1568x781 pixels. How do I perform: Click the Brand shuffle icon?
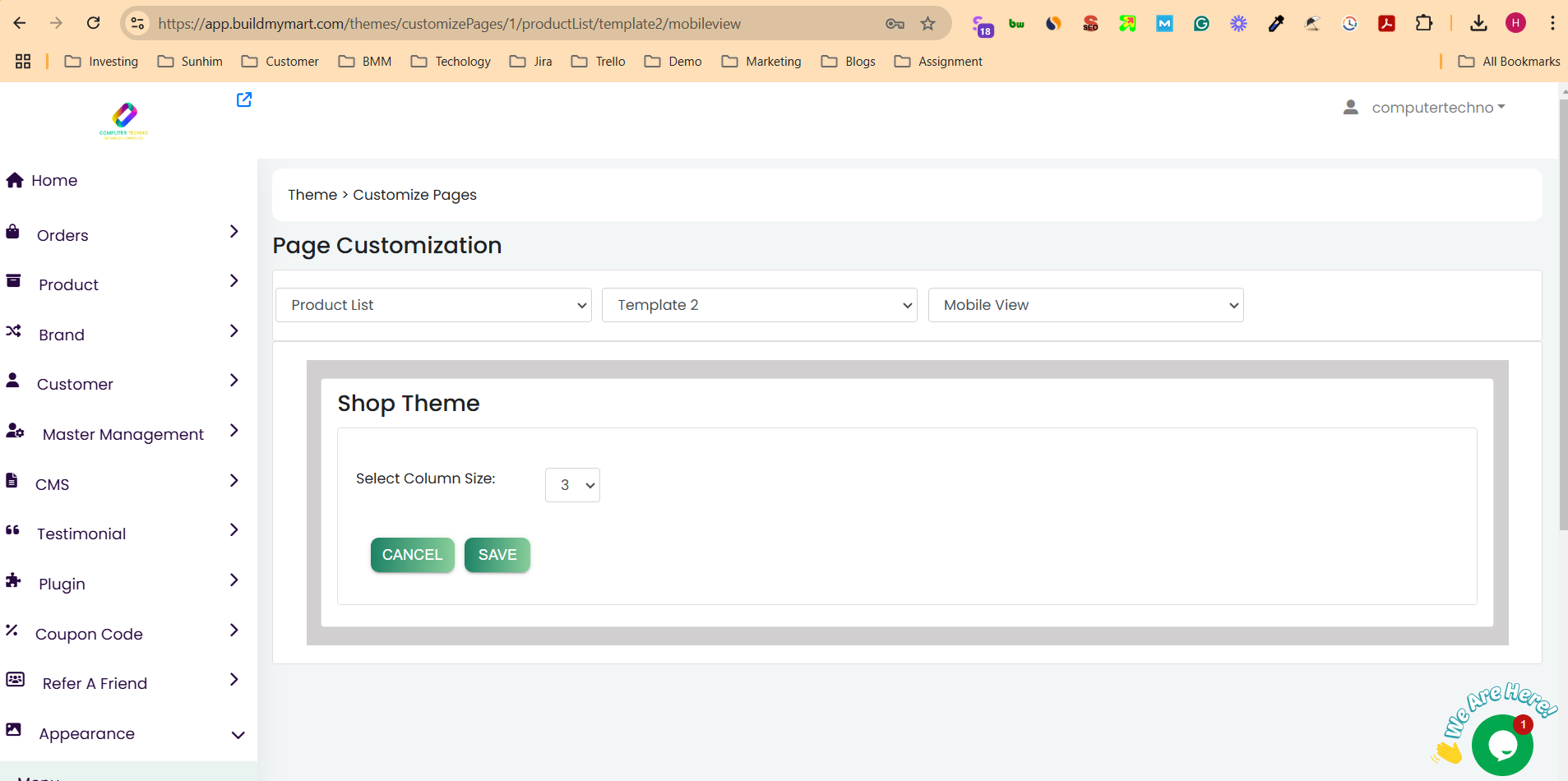(x=14, y=331)
